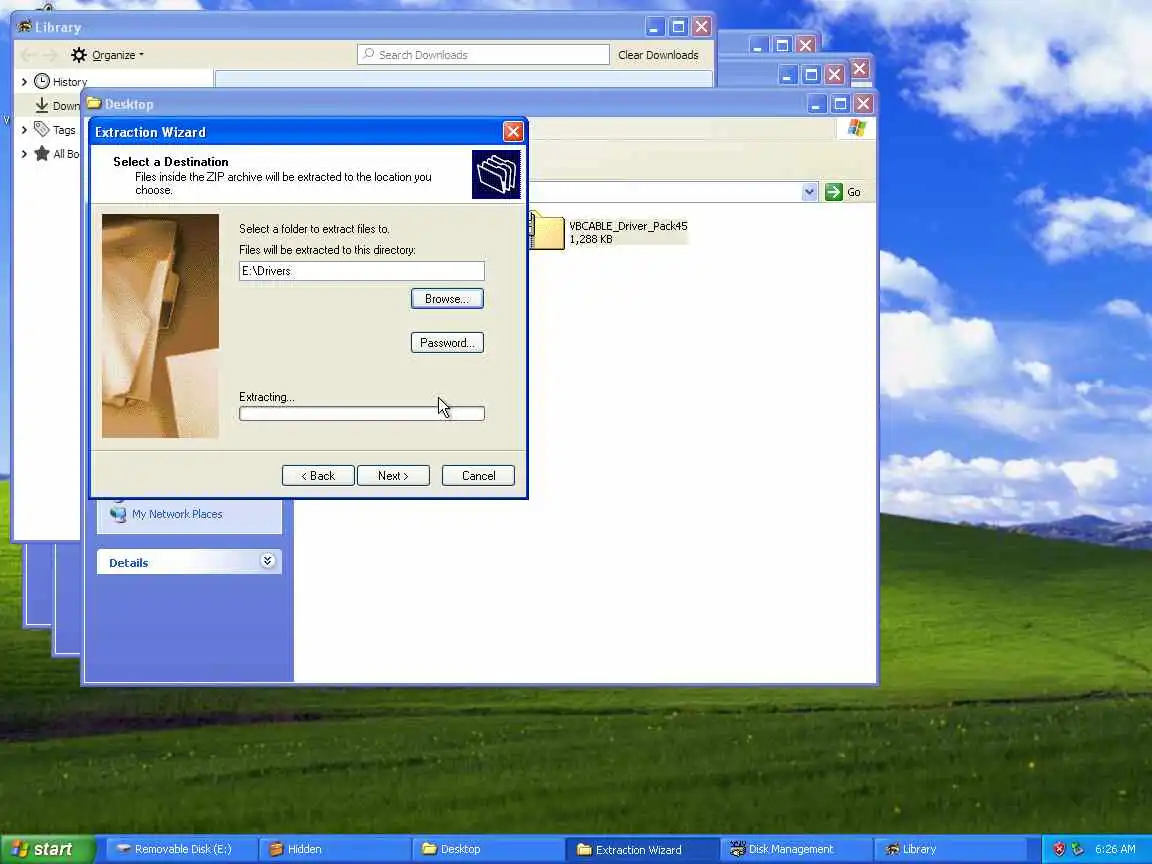Close the Extraction Wizard dialog
The height and width of the screenshot is (864, 1152).
pyautogui.click(x=513, y=132)
